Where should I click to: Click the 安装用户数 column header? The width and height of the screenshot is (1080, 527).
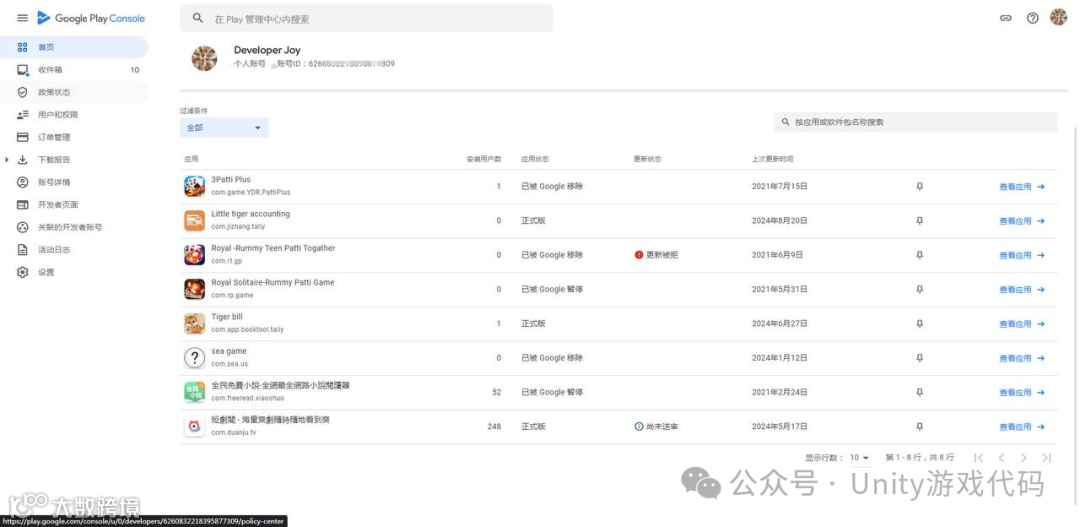coord(484,159)
